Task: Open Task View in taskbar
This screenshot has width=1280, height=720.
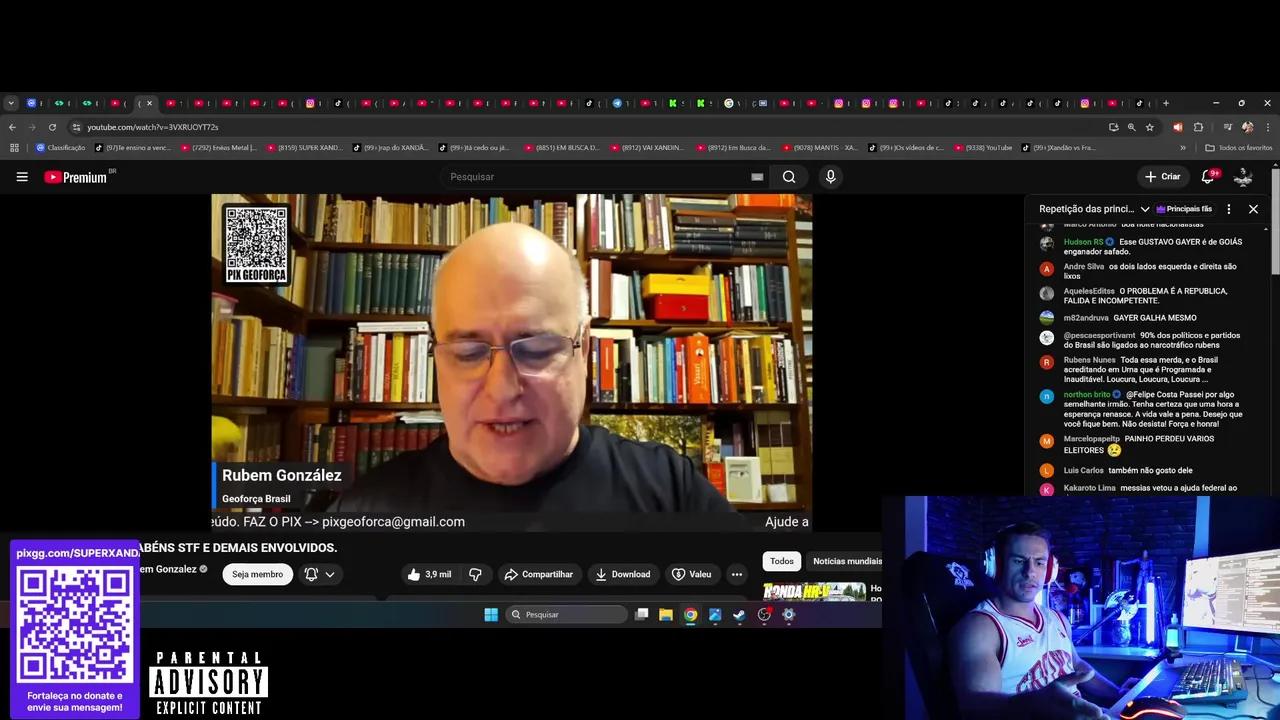Action: coord(642,615)
